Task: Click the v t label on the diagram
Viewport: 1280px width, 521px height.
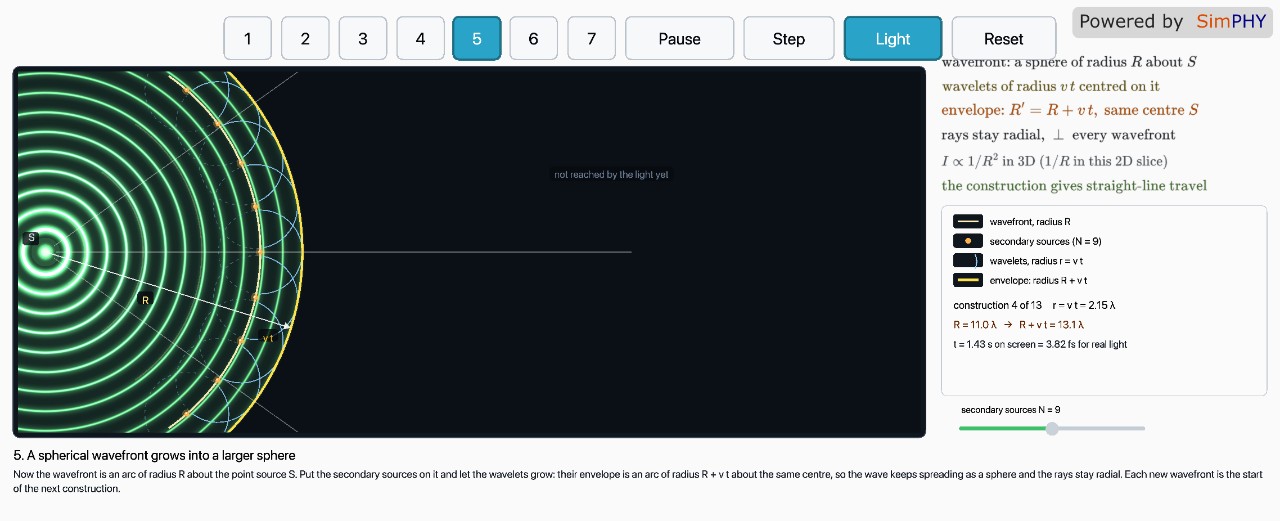Action: coord(267,338)
